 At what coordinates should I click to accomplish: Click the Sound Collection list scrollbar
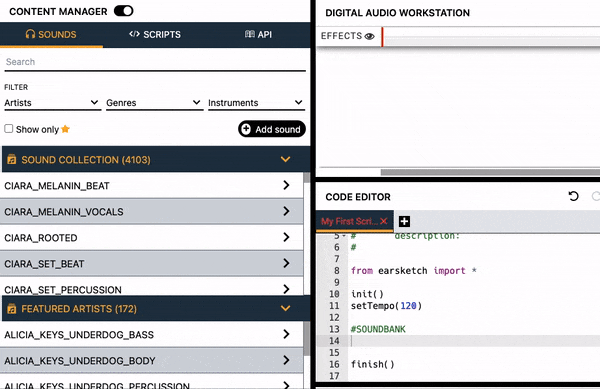coord(307,178)
